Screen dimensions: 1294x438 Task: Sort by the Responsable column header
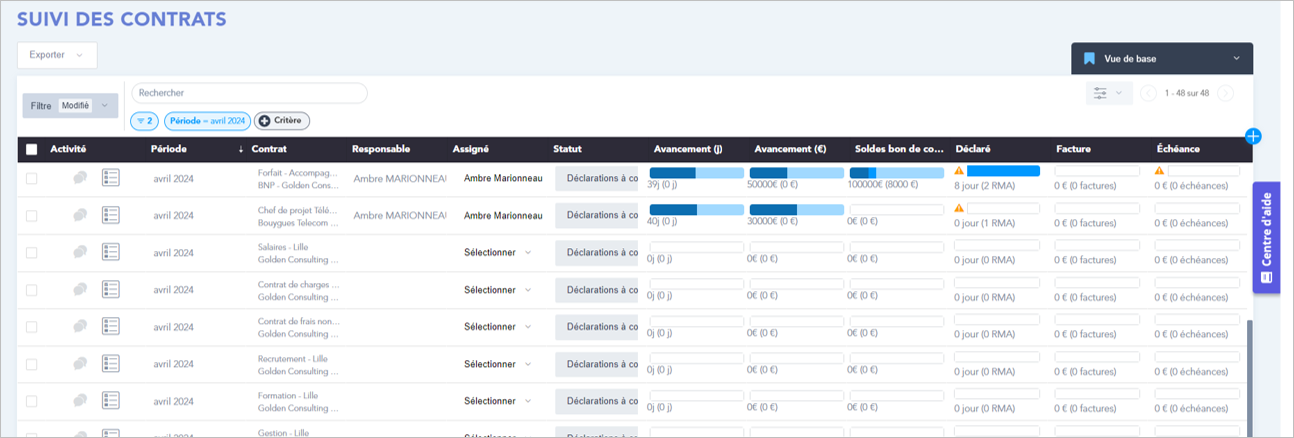(x=381, y=149)
